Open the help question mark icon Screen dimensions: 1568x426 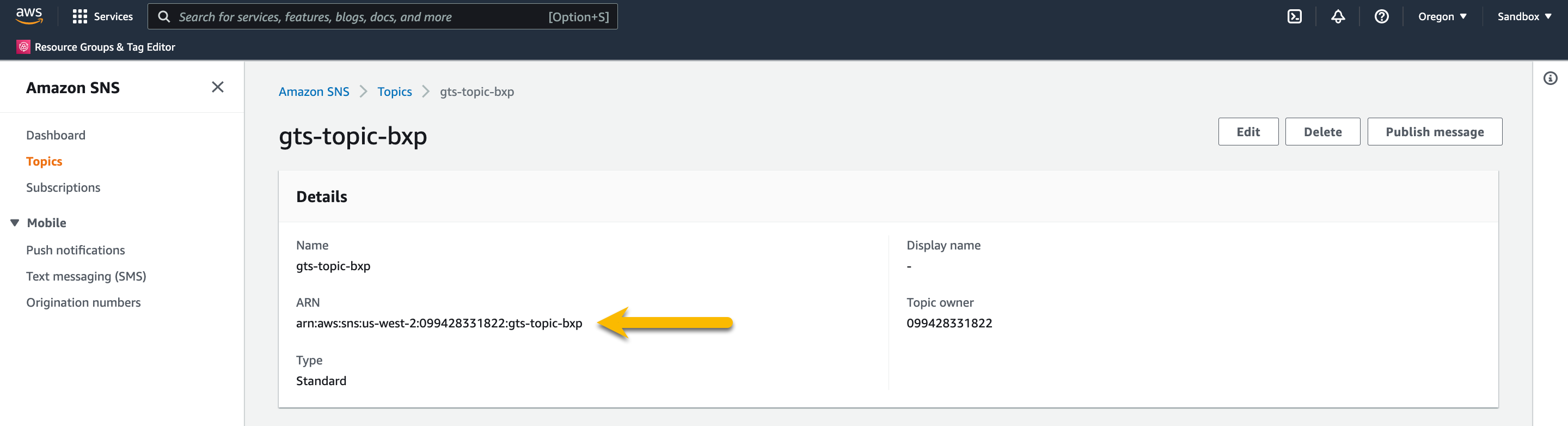tap(1381, 16)
